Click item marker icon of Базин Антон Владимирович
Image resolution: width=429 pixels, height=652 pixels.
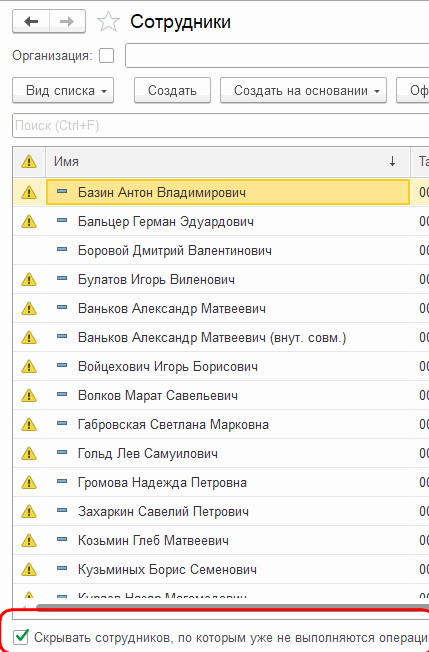(x=62, y=191)
